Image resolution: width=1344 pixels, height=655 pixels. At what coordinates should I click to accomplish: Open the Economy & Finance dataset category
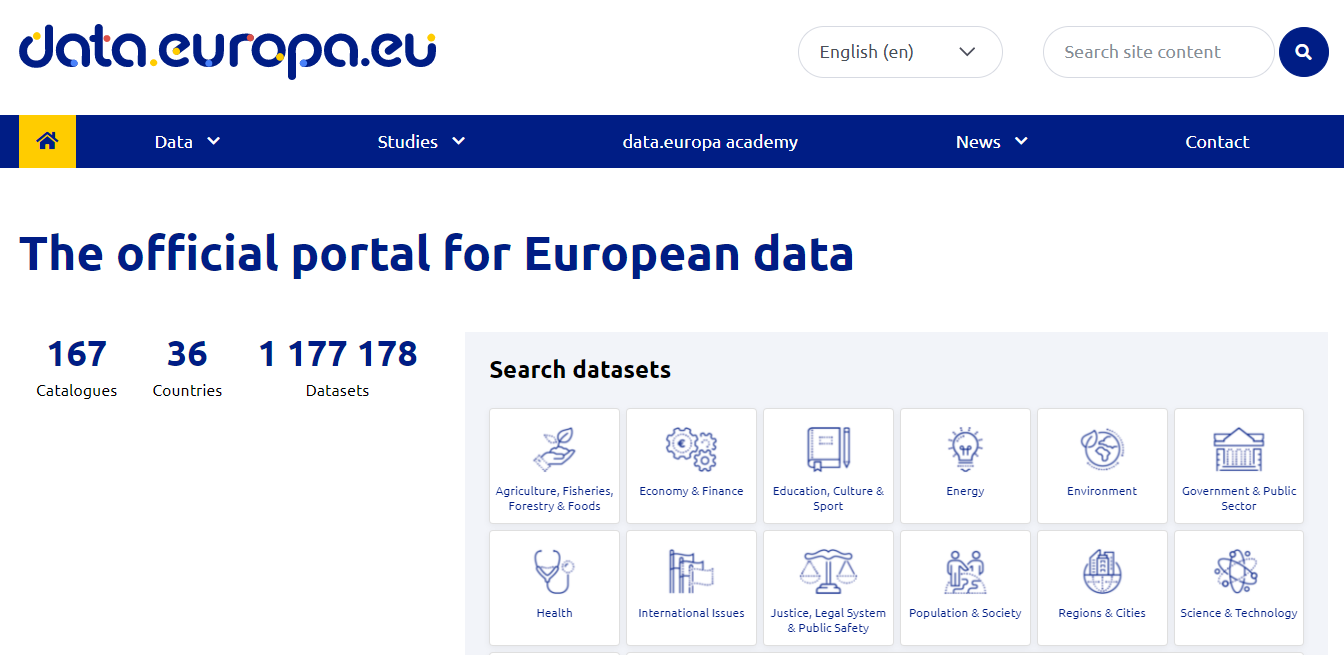coord(691,466)
